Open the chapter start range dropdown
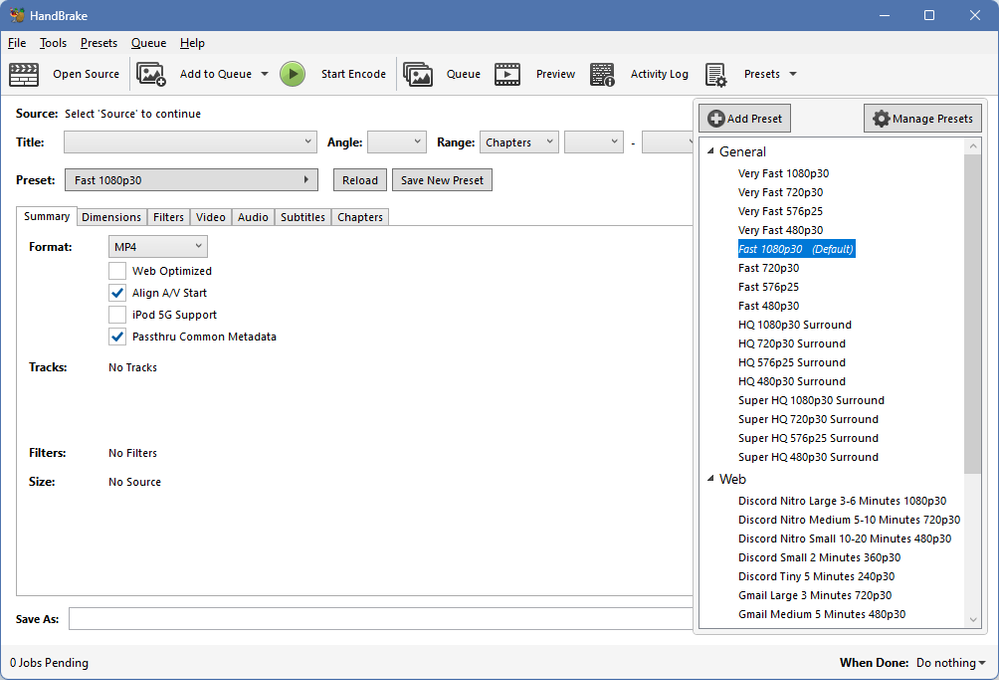This screenshot has width=999, height=680. coord(594,142)
